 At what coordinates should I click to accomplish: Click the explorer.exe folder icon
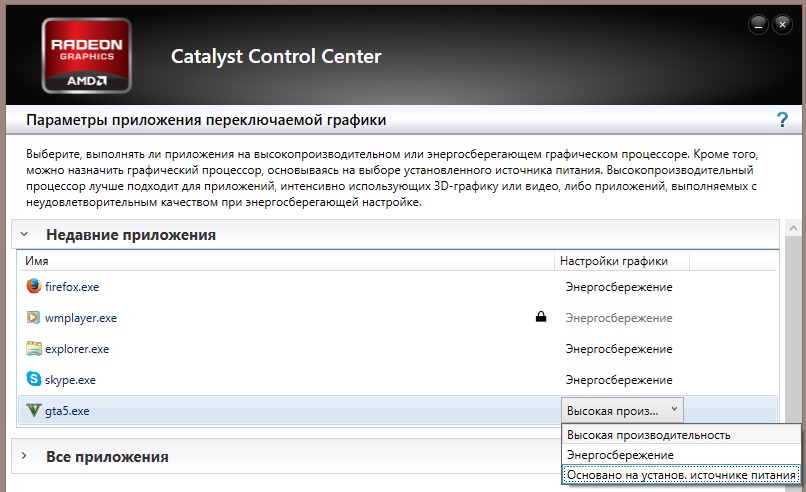coord(34,349)
